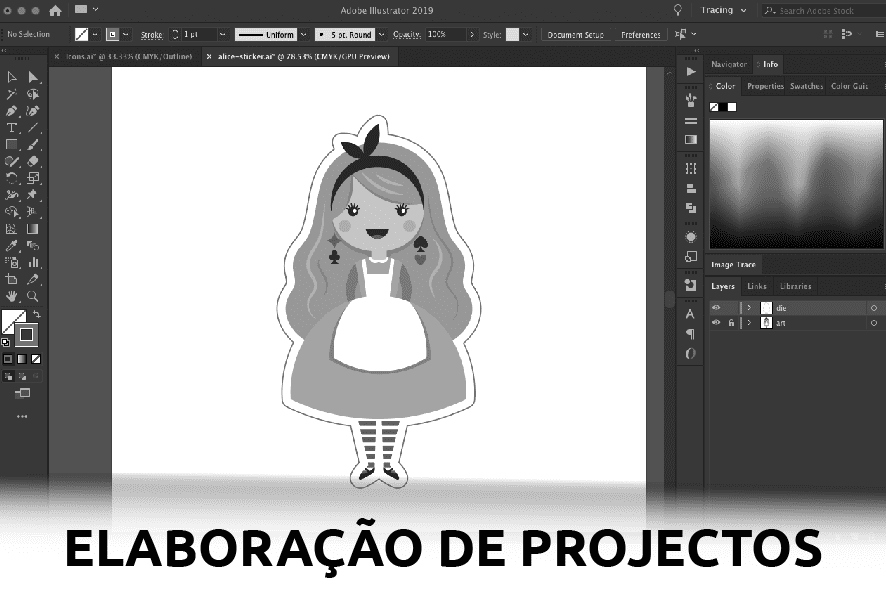886x590 pixels.
Task: Switch to the Swatches panel tab
Action: [x=806, y=86]
